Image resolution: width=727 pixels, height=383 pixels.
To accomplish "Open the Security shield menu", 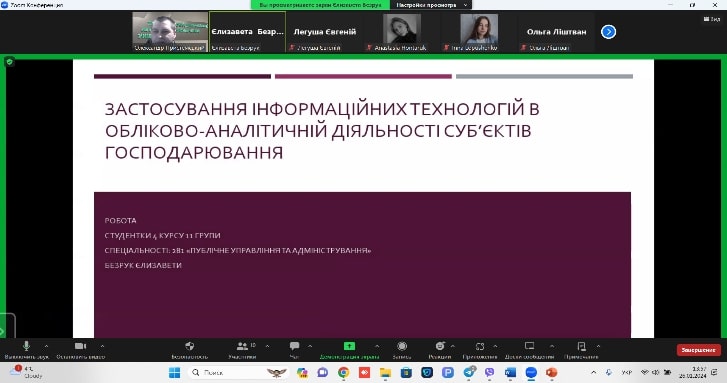I will pos(189,350).
